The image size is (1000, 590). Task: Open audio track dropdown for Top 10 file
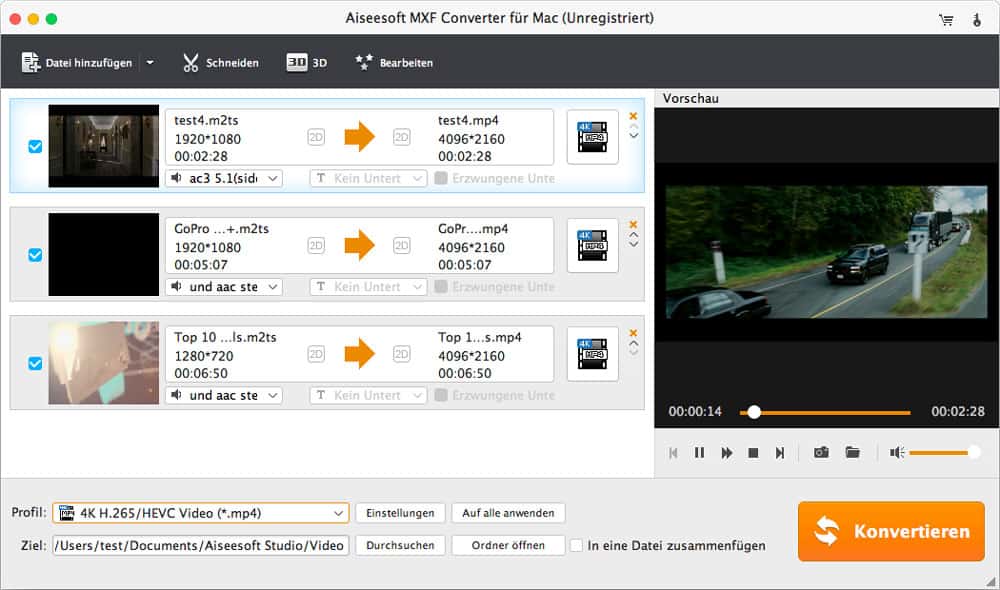coord(224,395)
